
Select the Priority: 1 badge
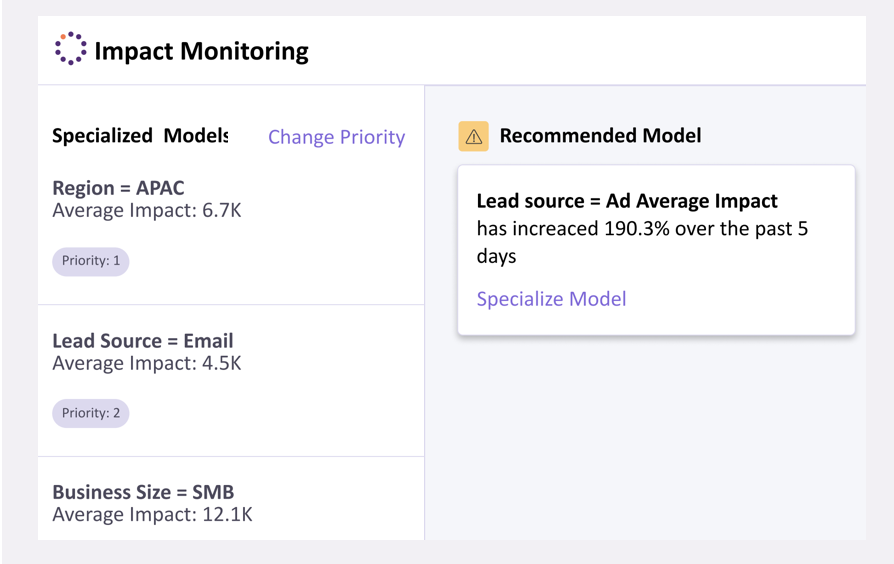pos(91,261)
